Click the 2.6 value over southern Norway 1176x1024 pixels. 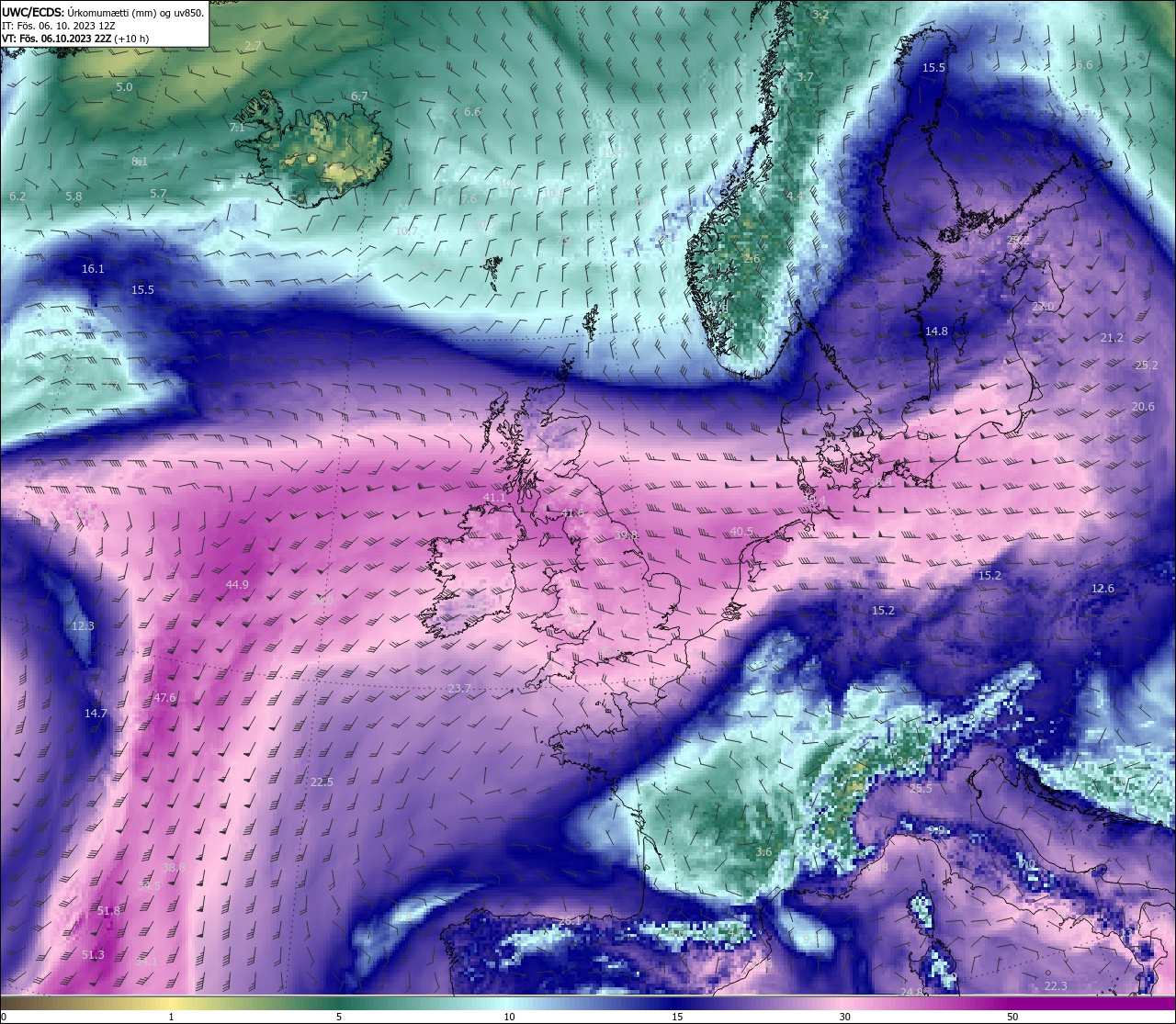click(x=752, y=259)
